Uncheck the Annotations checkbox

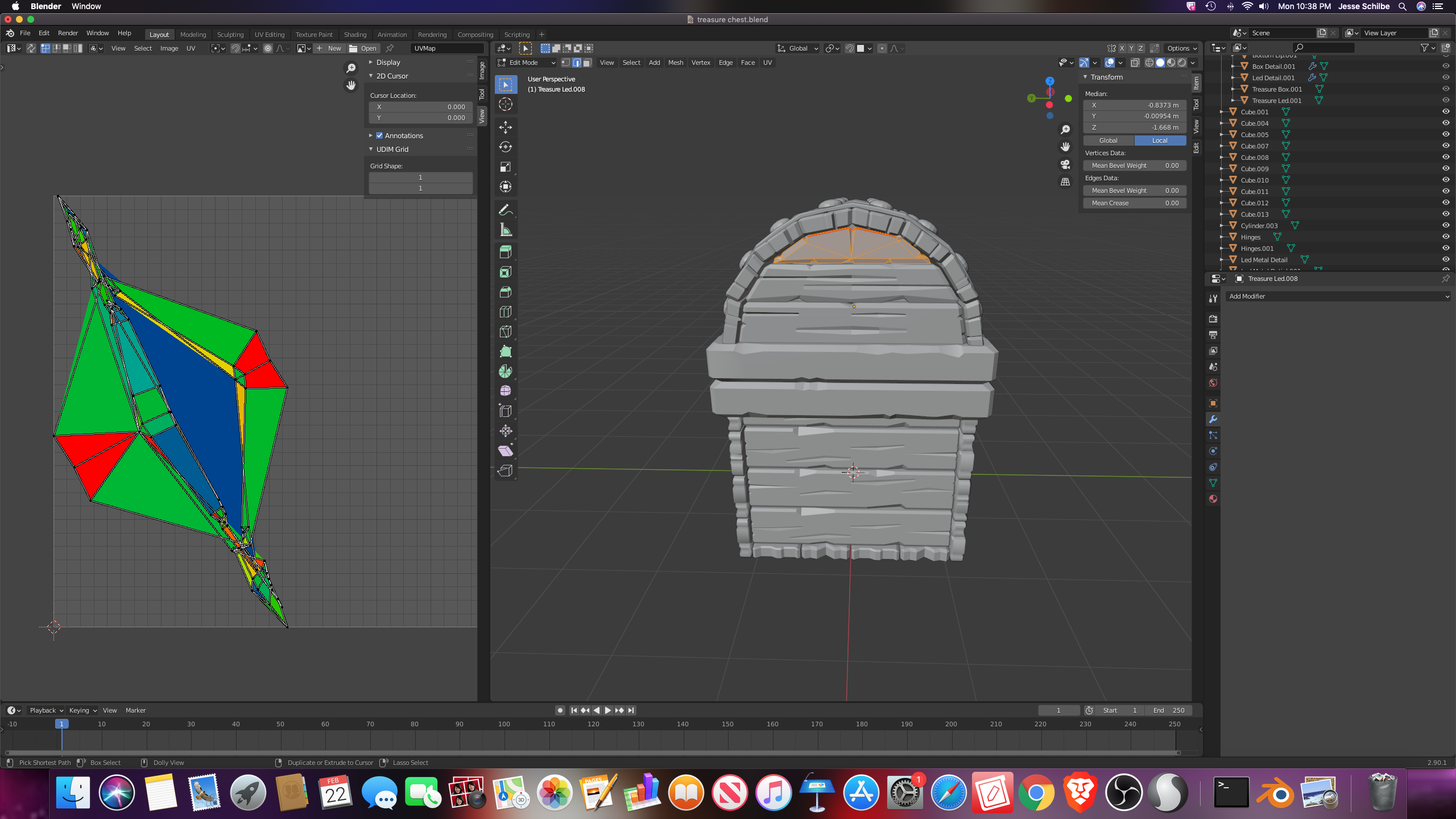(x=379, y=135)
